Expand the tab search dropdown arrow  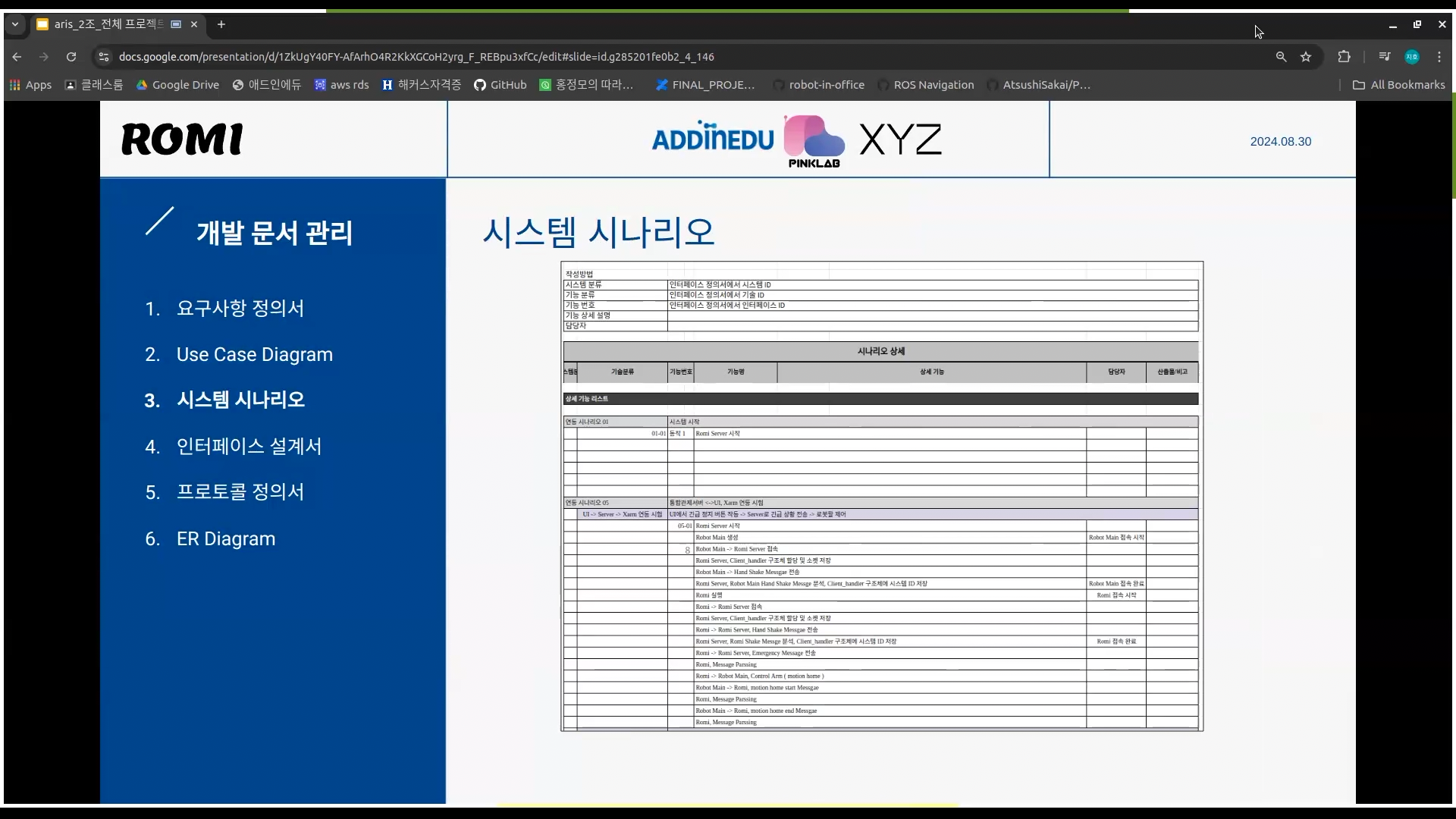pyautogui.click(x=14, y=24)
